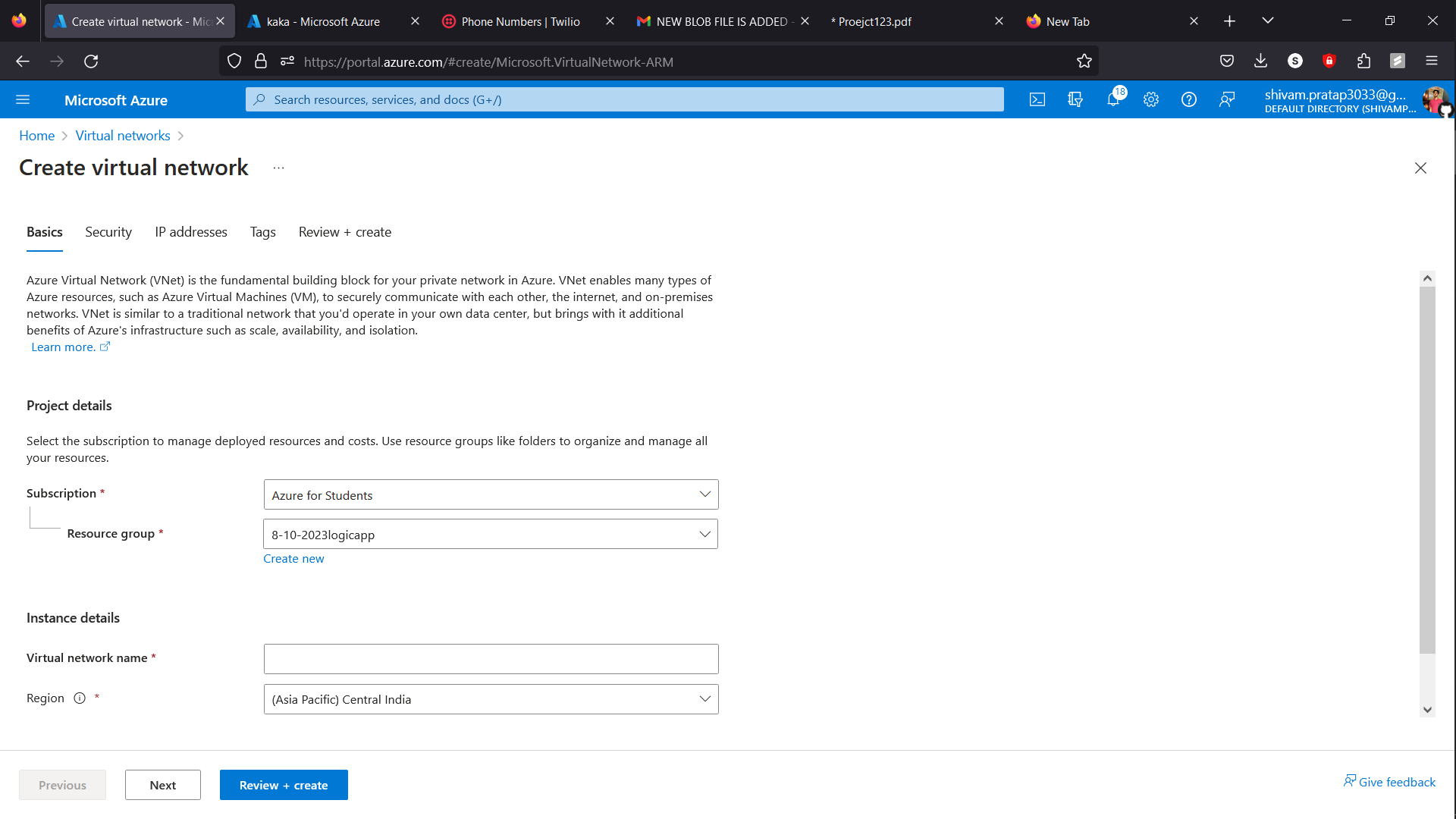Open the feedback icon in the top bar
Image resolution: width=1456 pixels, height=819 pixels.
[1228, 99]
